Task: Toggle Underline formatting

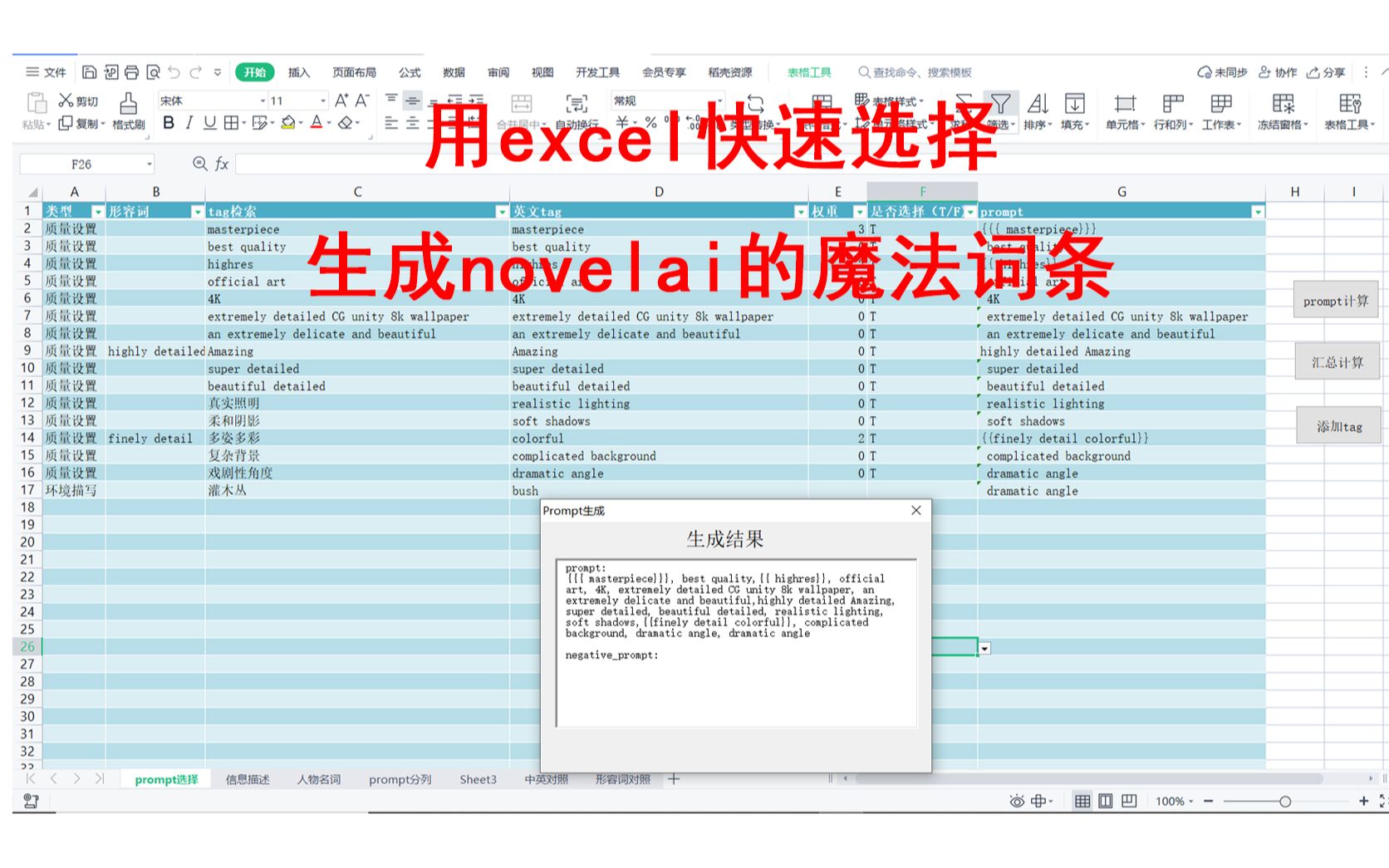Action: 209,123
